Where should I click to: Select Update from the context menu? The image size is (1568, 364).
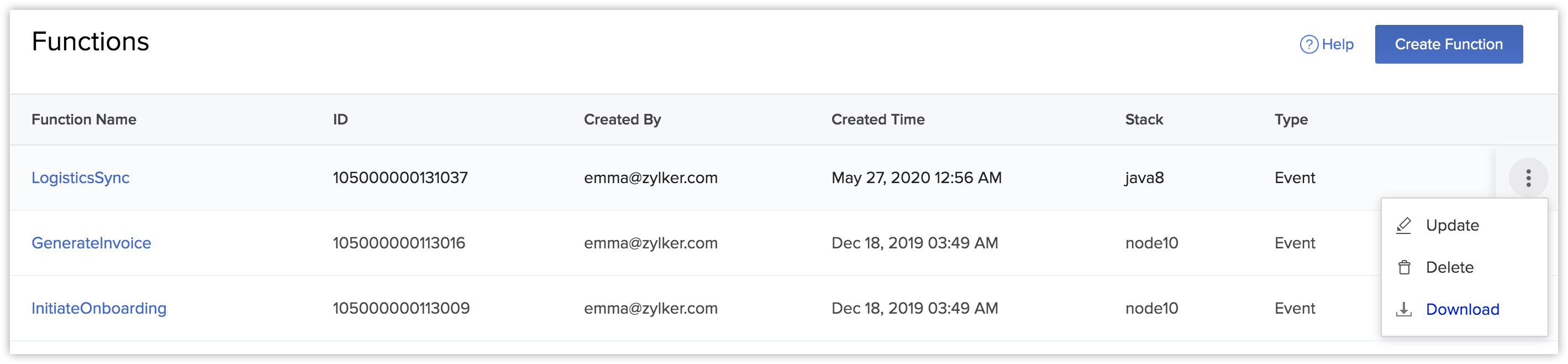coord(1452,225)
